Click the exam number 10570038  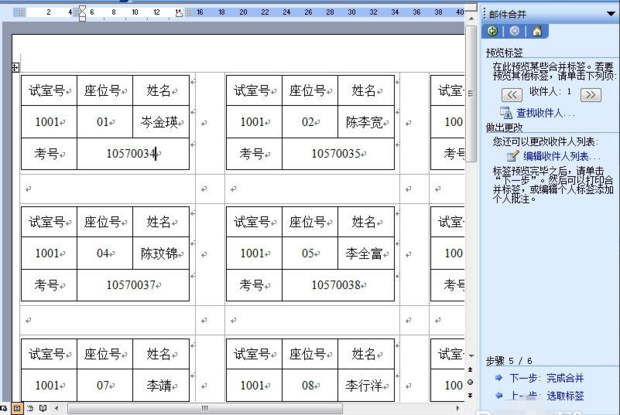click(336, 285)
